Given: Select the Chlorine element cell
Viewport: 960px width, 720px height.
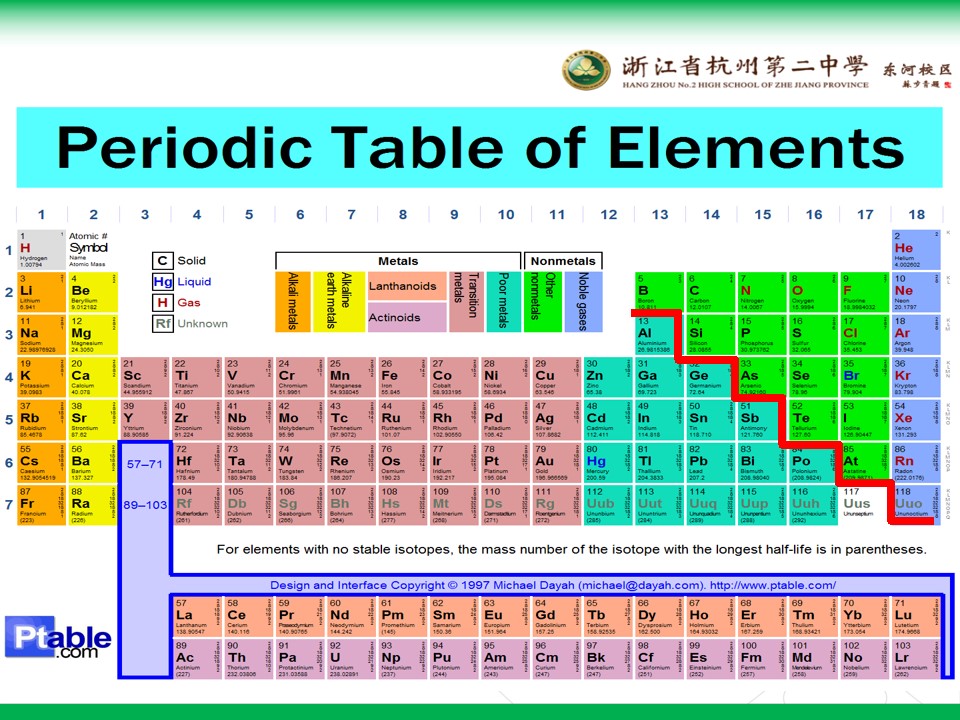Looking at the screenshot, I should tap(865, 335).
